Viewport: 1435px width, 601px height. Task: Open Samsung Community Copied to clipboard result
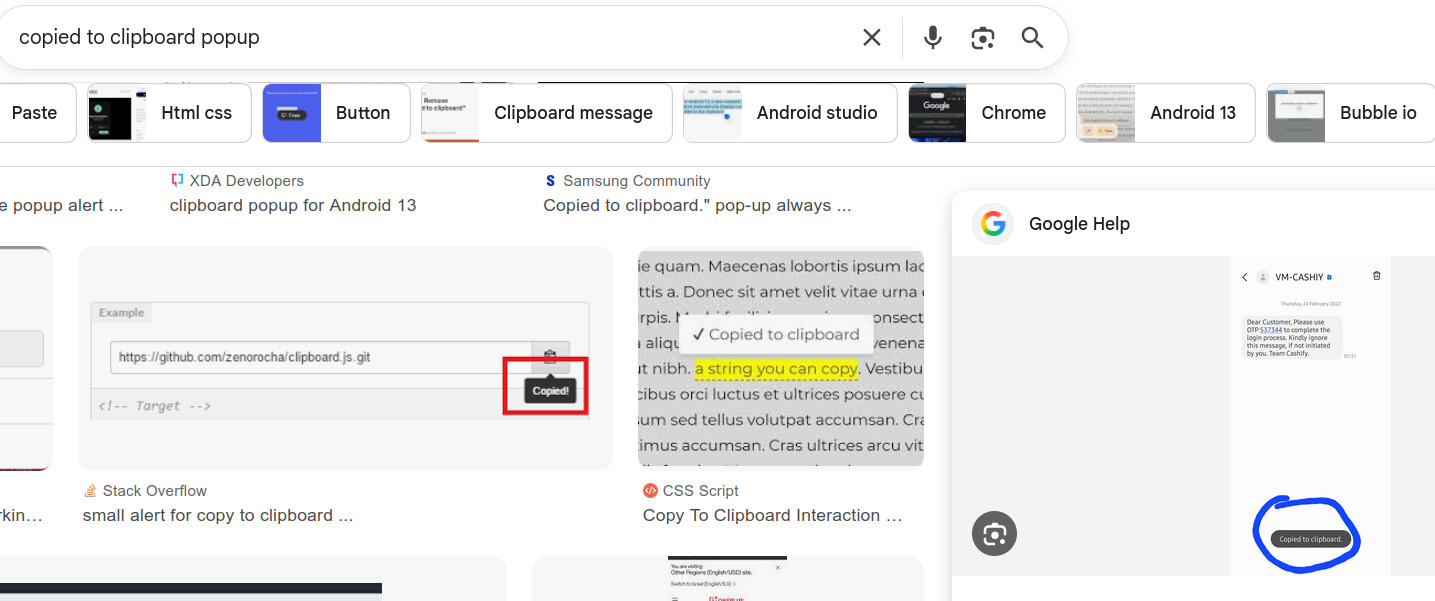(697, 205)
